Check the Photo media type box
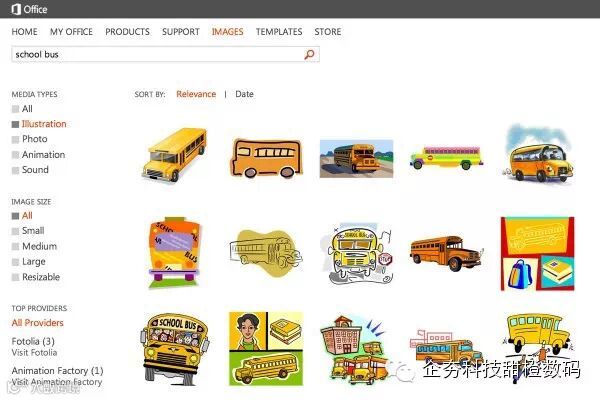The image size is (600, 400). [x=15, y=139]
